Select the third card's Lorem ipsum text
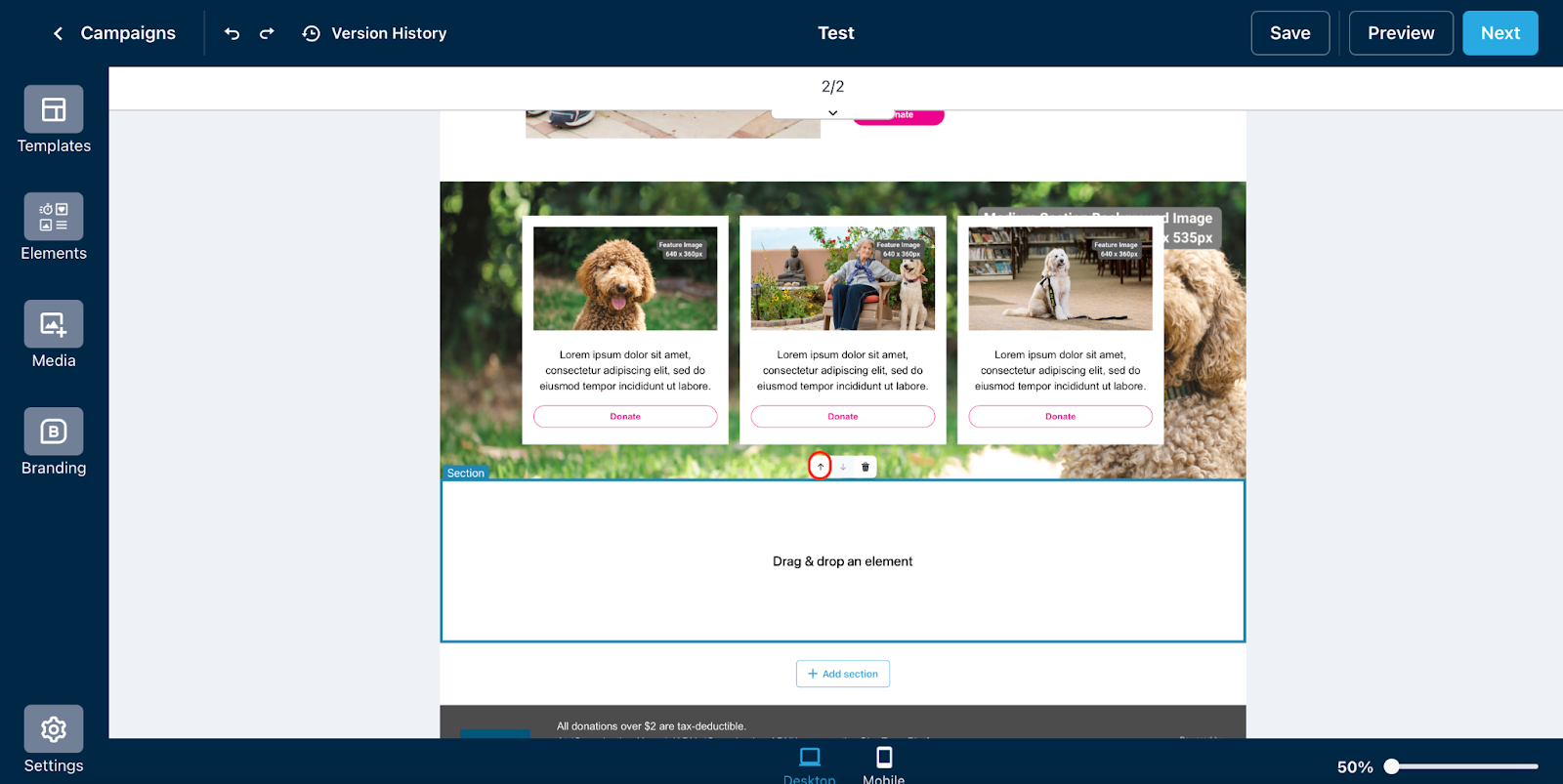The image size is (1563, 784). [x=1060, y=371]
